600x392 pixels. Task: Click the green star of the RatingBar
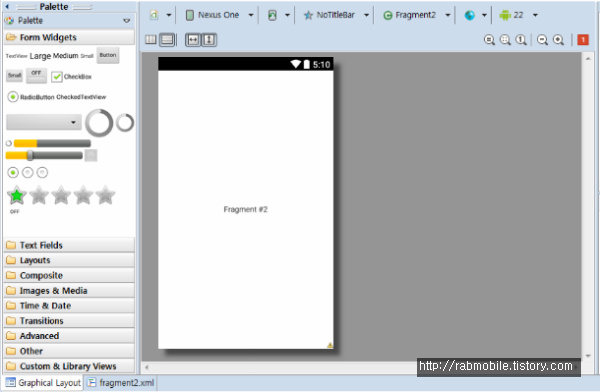(x=17, y=196)
